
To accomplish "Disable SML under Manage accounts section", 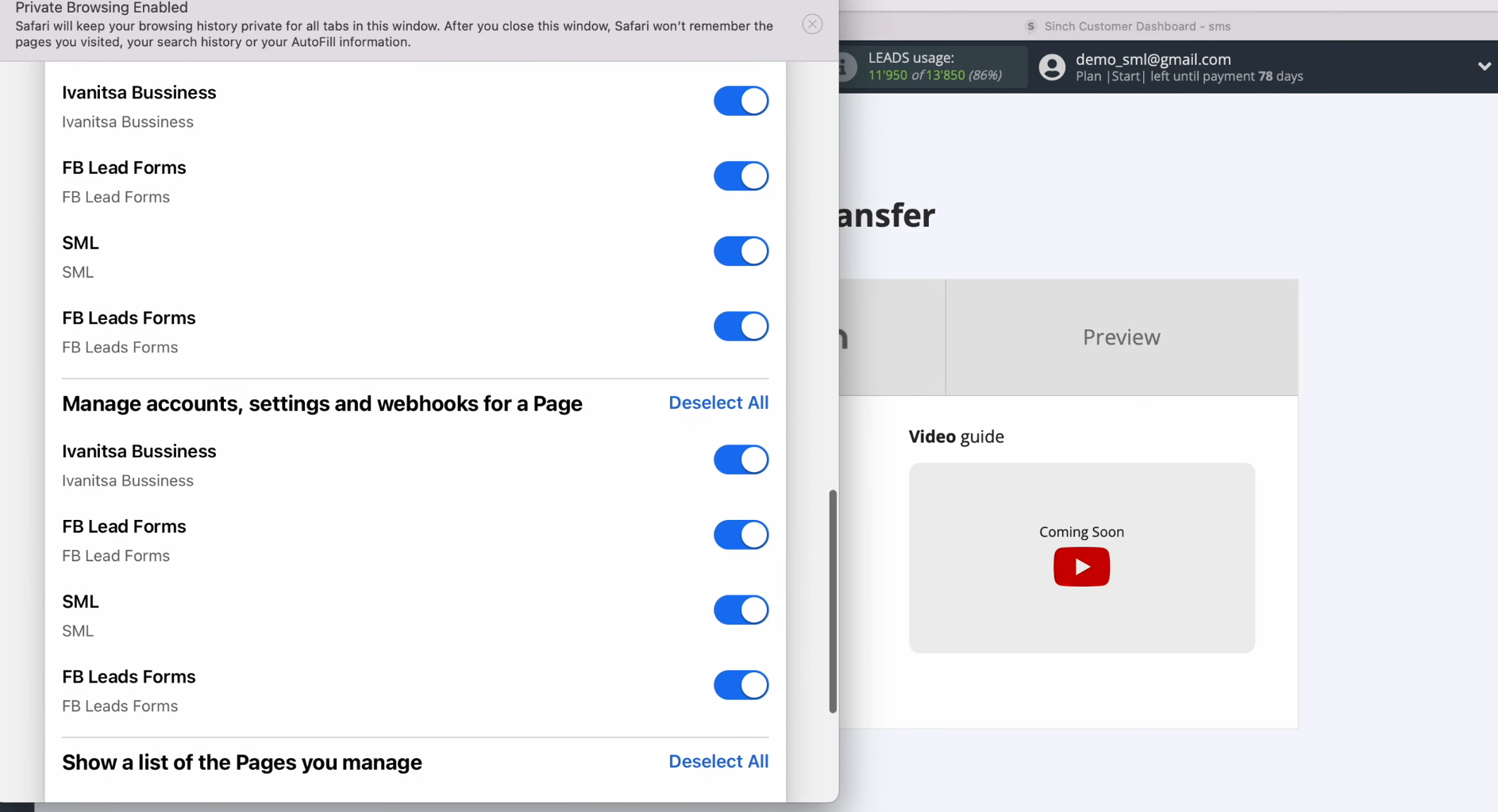I will coord(741,610).
